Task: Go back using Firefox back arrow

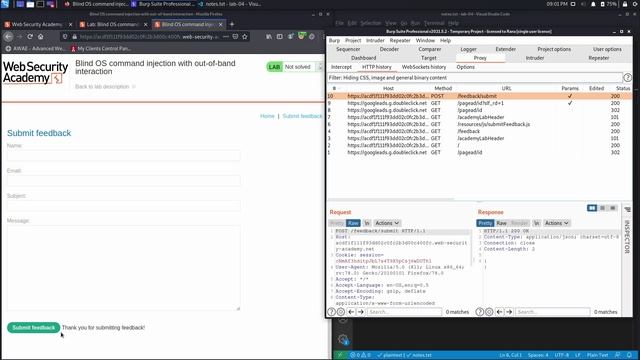Action: (x=9, y=36)
